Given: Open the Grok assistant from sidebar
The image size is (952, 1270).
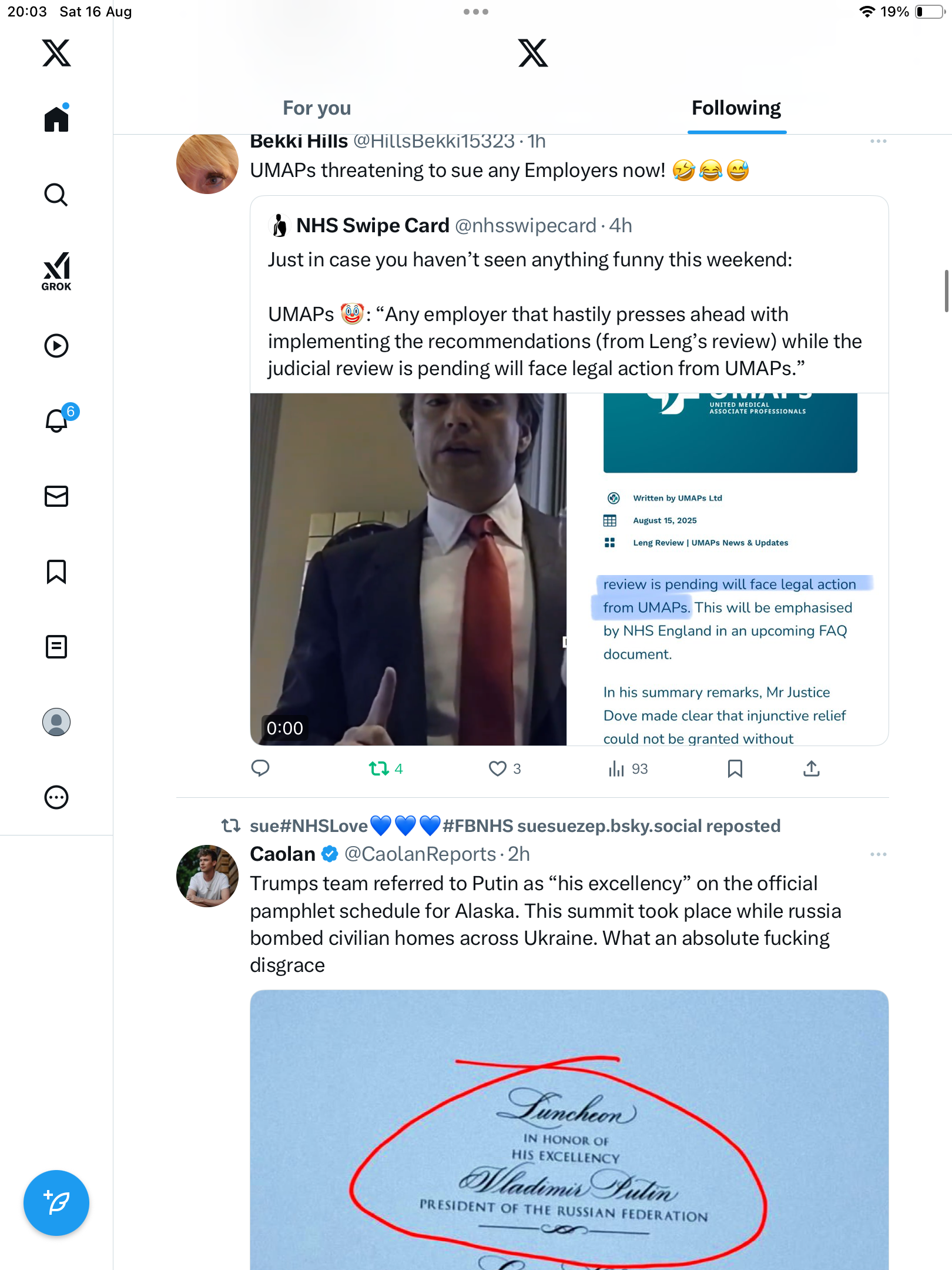Looking at the screenshot, I should [x=56, y=271].
